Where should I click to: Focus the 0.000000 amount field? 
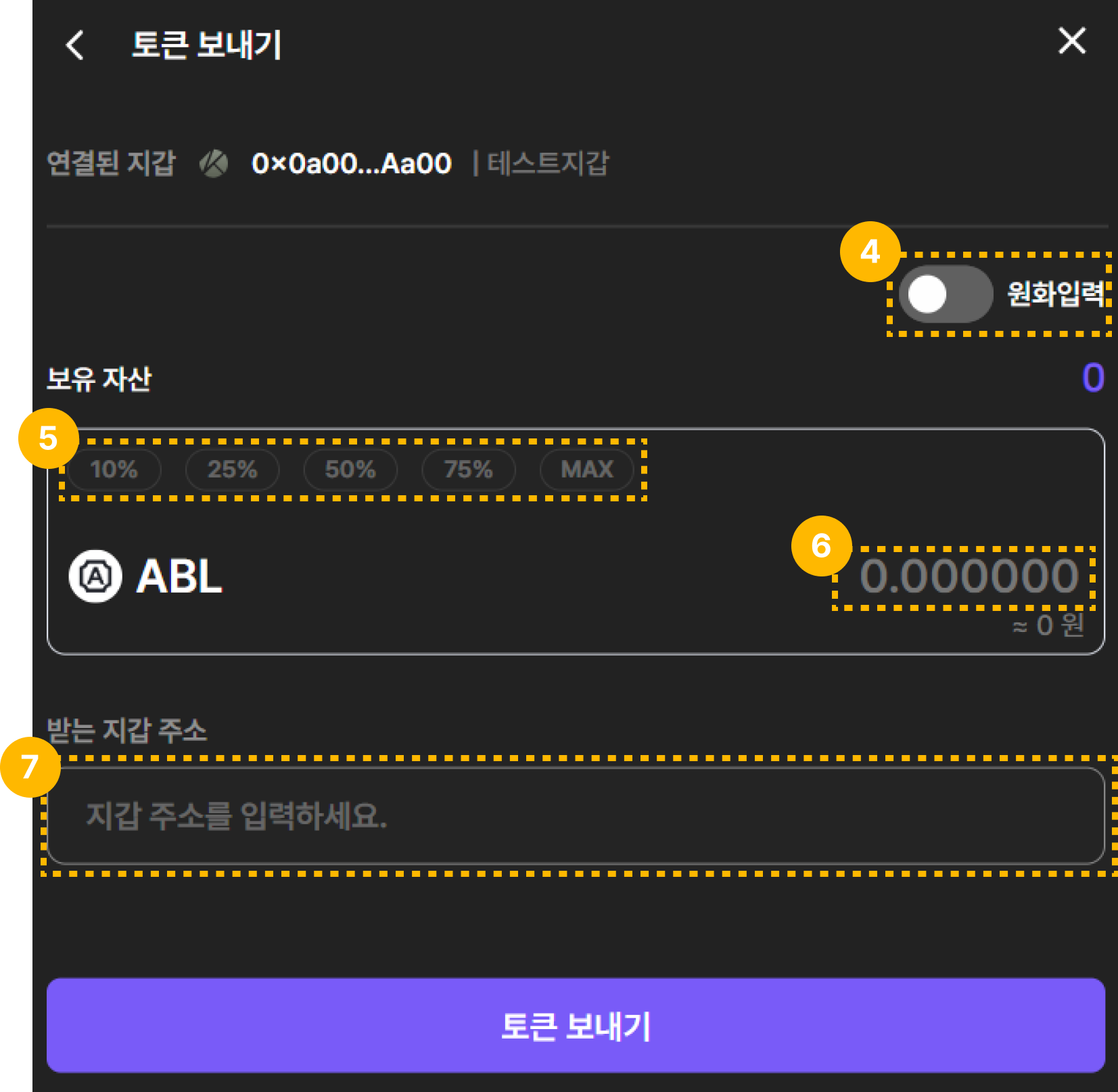tap(968, 576)
